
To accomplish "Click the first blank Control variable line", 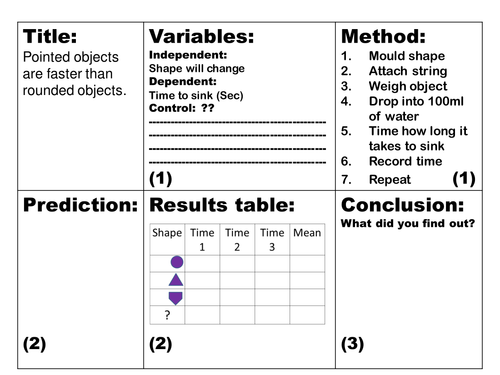I will tap(237, 122).
